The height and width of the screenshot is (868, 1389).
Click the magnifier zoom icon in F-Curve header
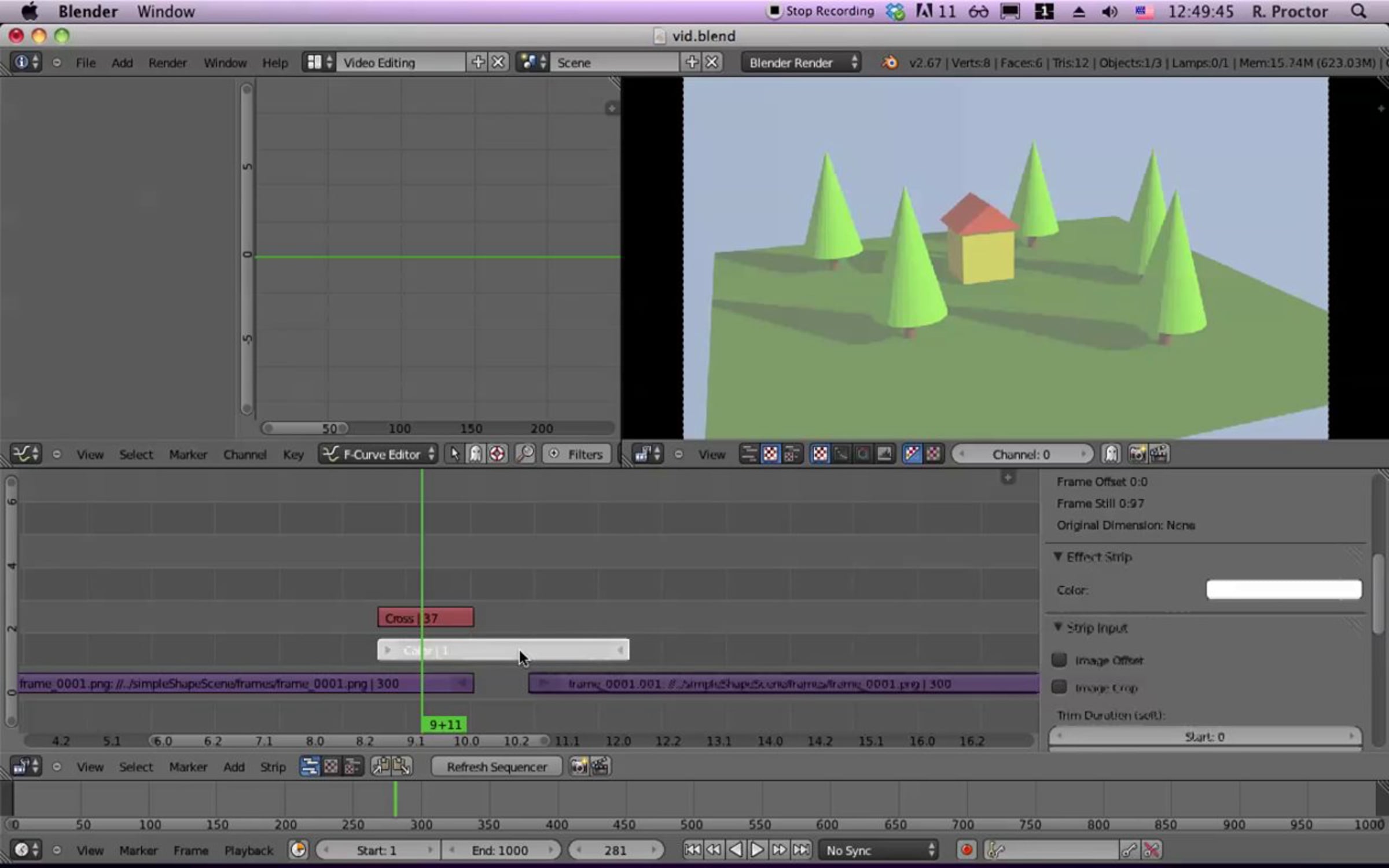pyautogui.click(x=525, y=454)
